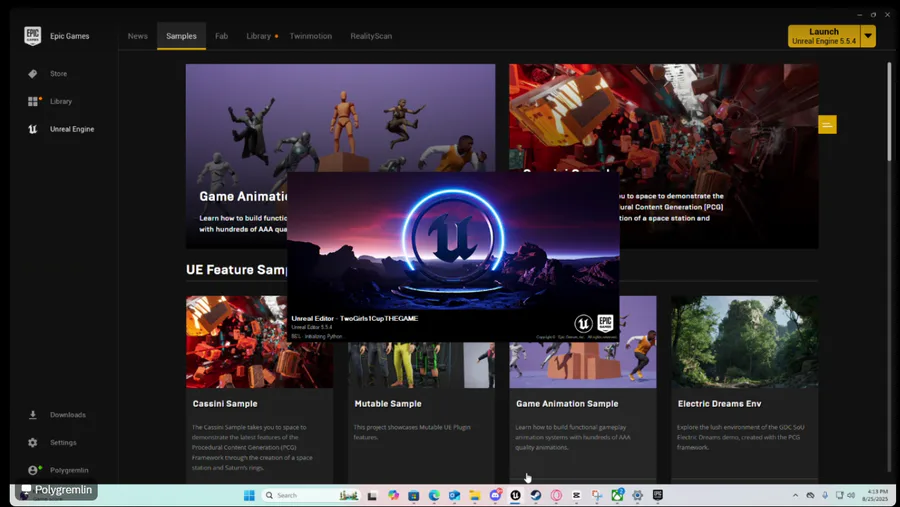Go to the Fab tab
This screenshot has height=507, width=900.
[222, 36]
